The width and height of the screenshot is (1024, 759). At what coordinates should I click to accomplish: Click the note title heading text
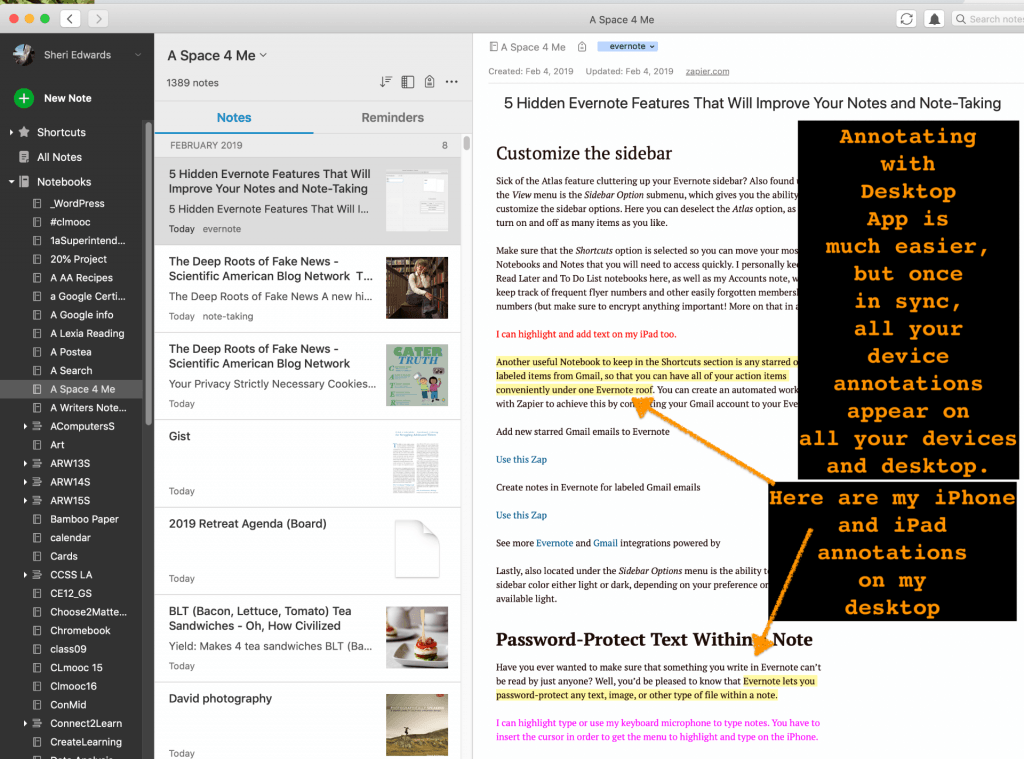(x=752, y=103)
